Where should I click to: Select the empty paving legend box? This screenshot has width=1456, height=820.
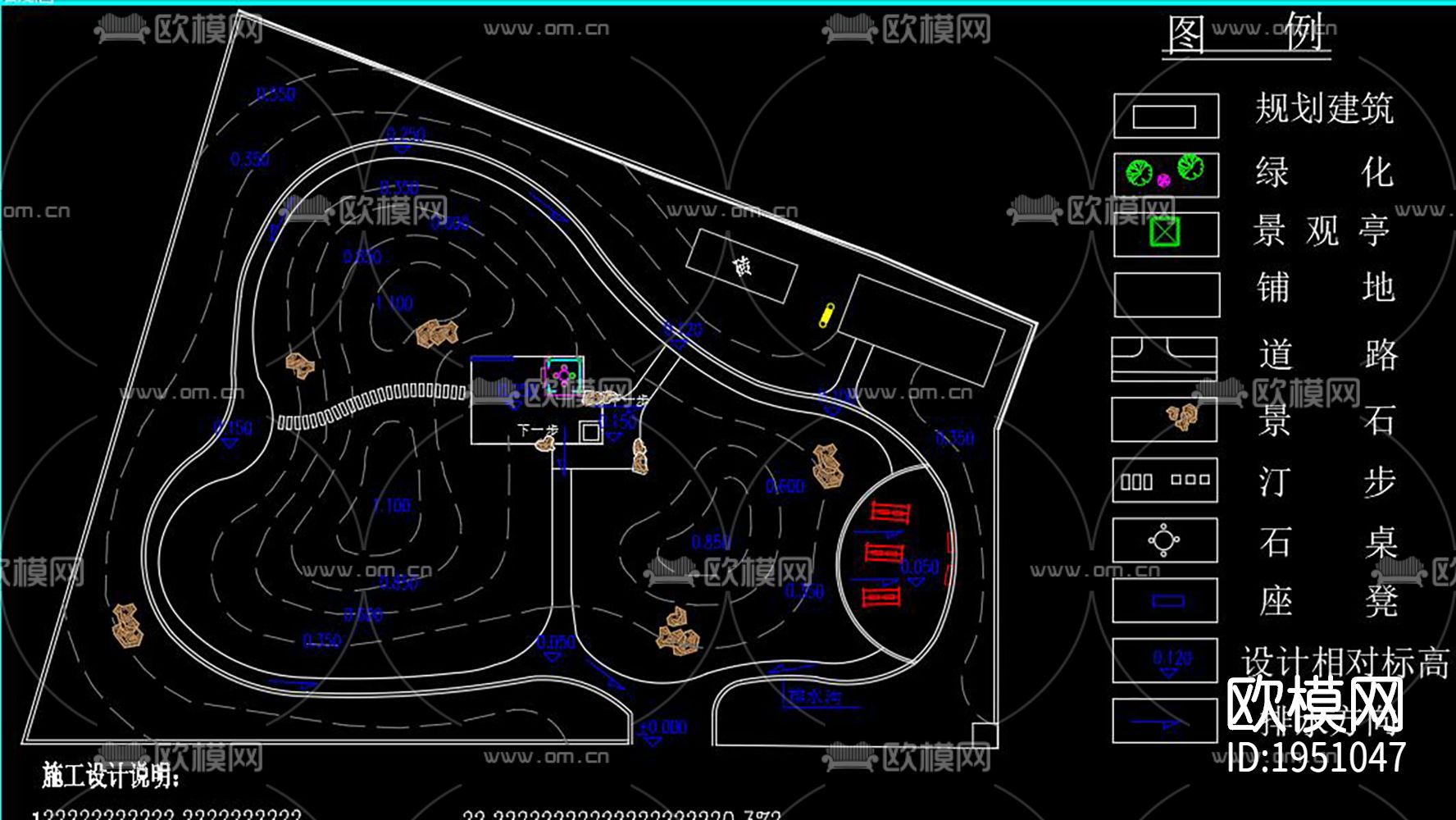[1166, 294]
